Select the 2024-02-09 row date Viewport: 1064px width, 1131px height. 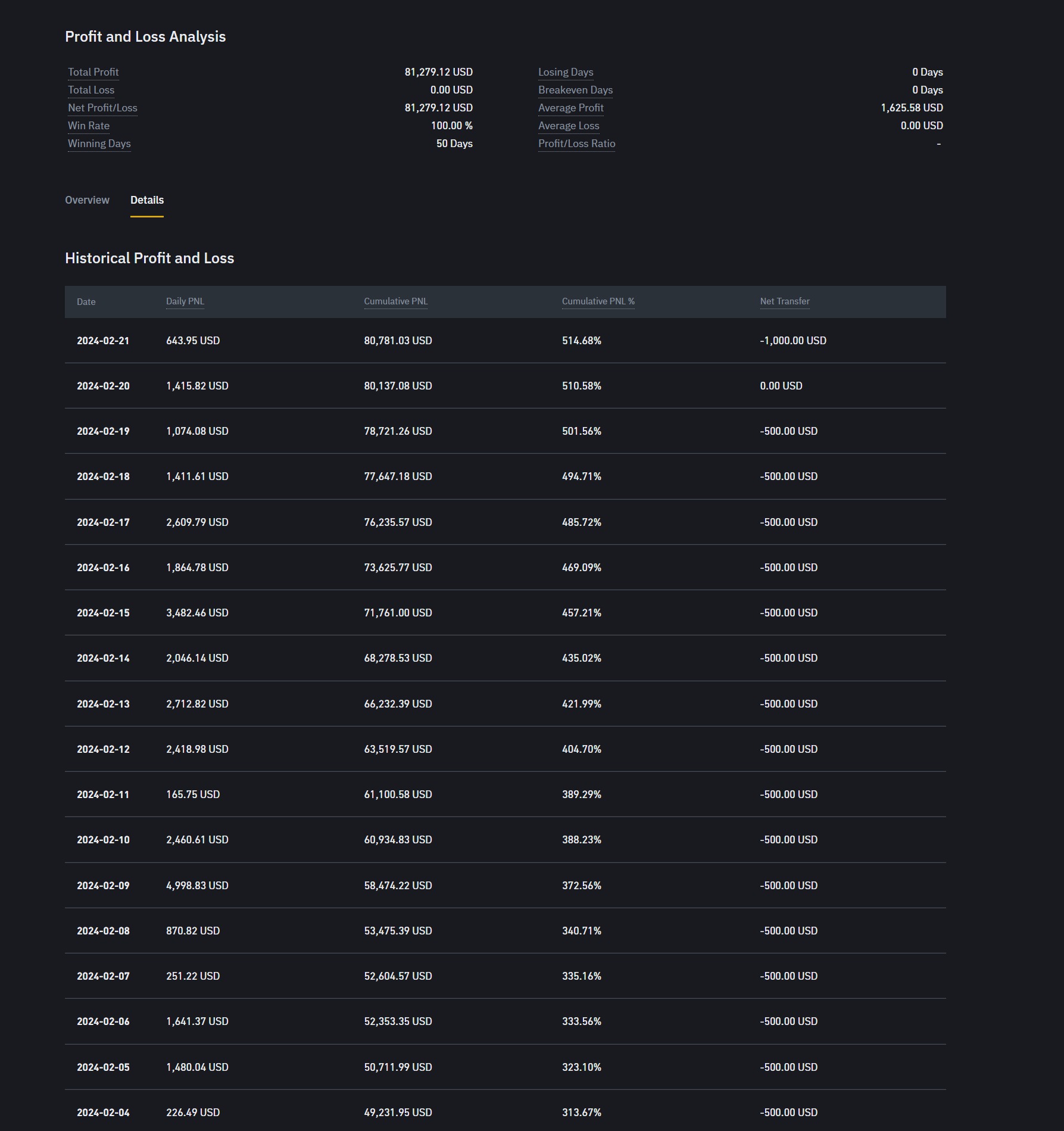[103, 886]
